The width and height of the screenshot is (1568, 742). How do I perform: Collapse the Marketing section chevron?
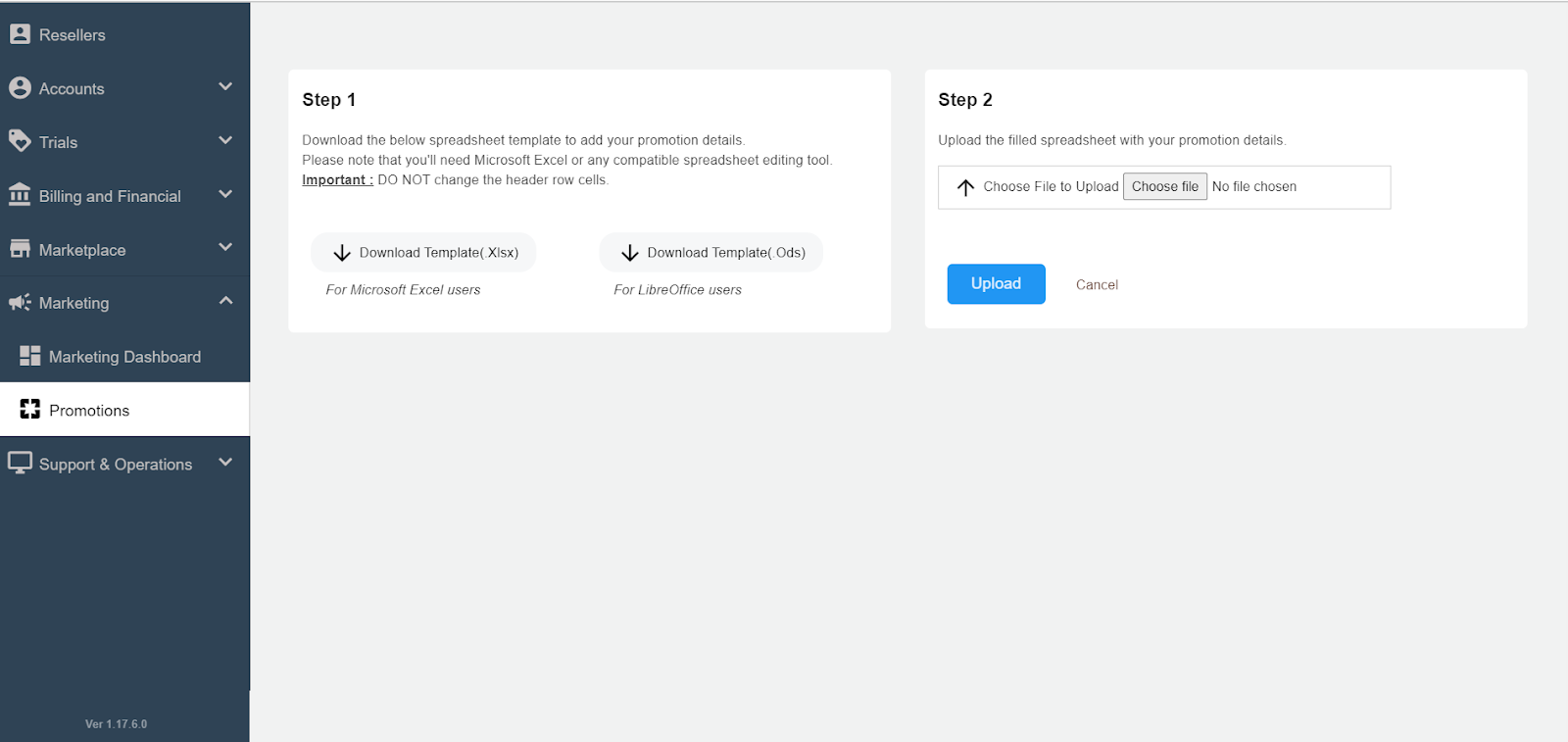pyautogui.click(x=225, y=301)
